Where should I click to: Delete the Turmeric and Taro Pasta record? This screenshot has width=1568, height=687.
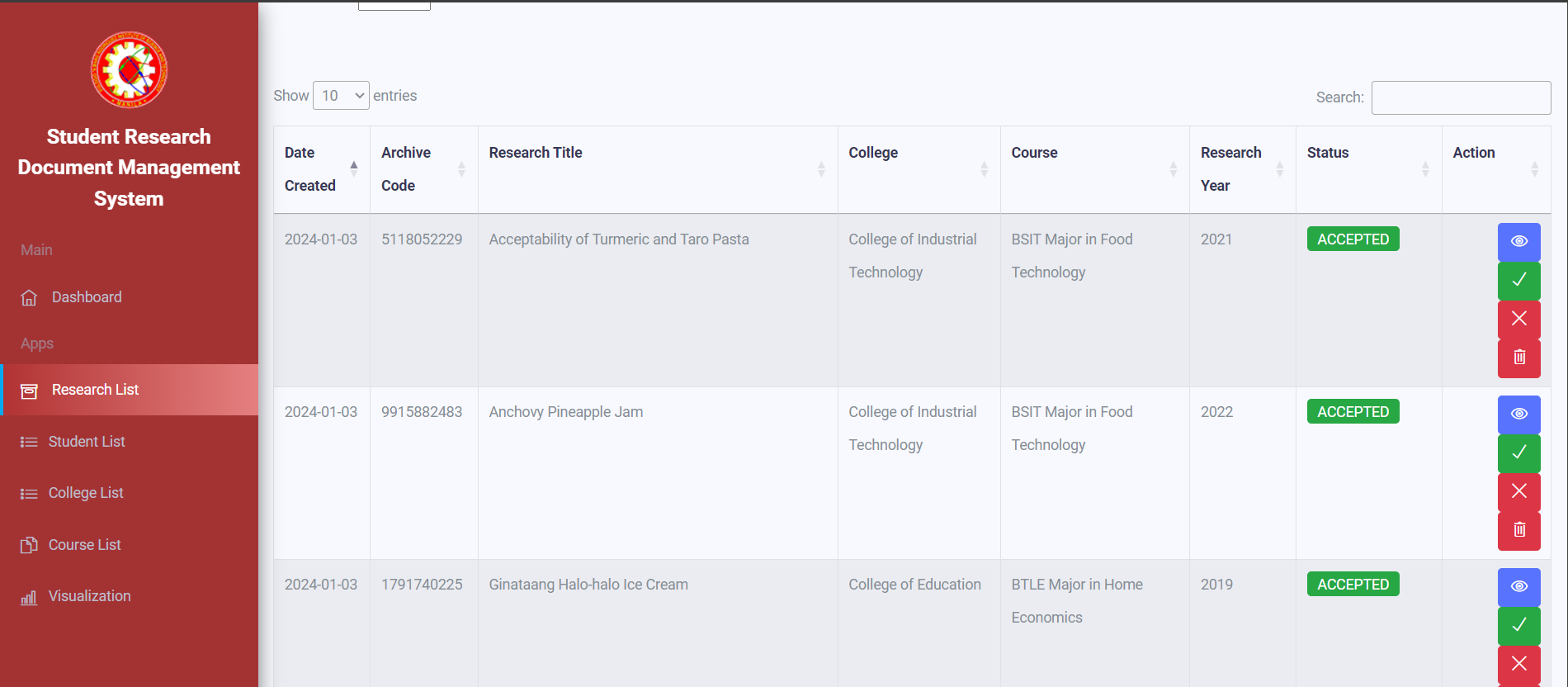[1518, 358]
